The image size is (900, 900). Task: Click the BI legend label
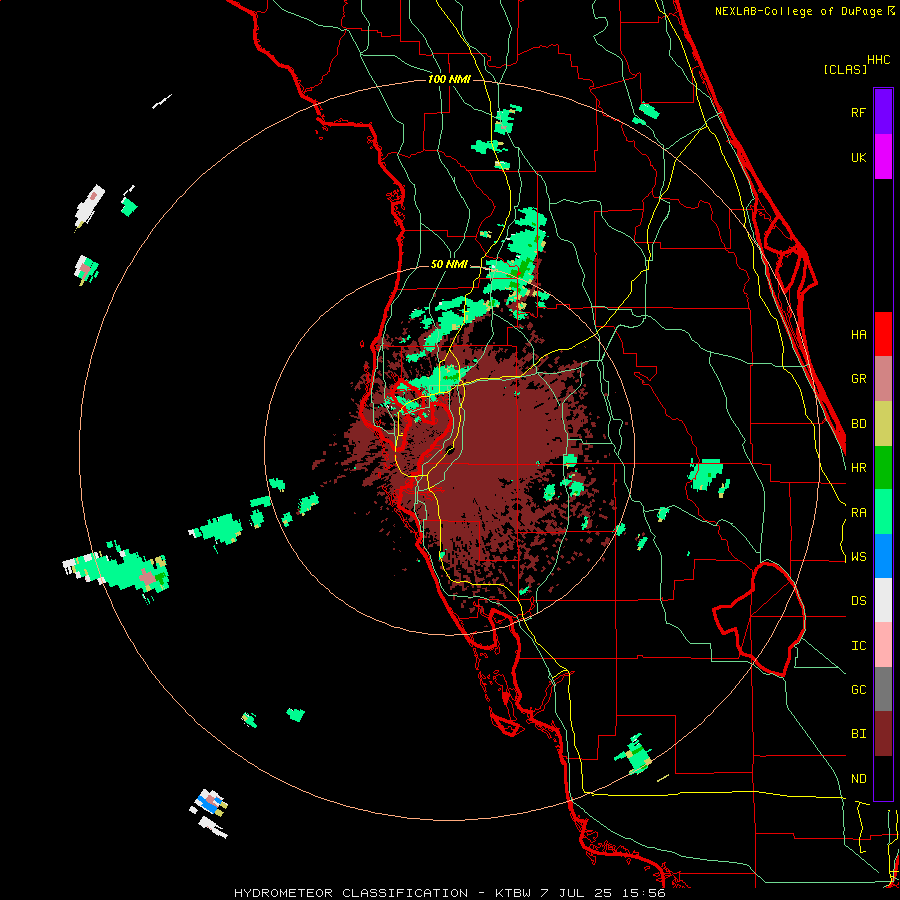(858, 734)
